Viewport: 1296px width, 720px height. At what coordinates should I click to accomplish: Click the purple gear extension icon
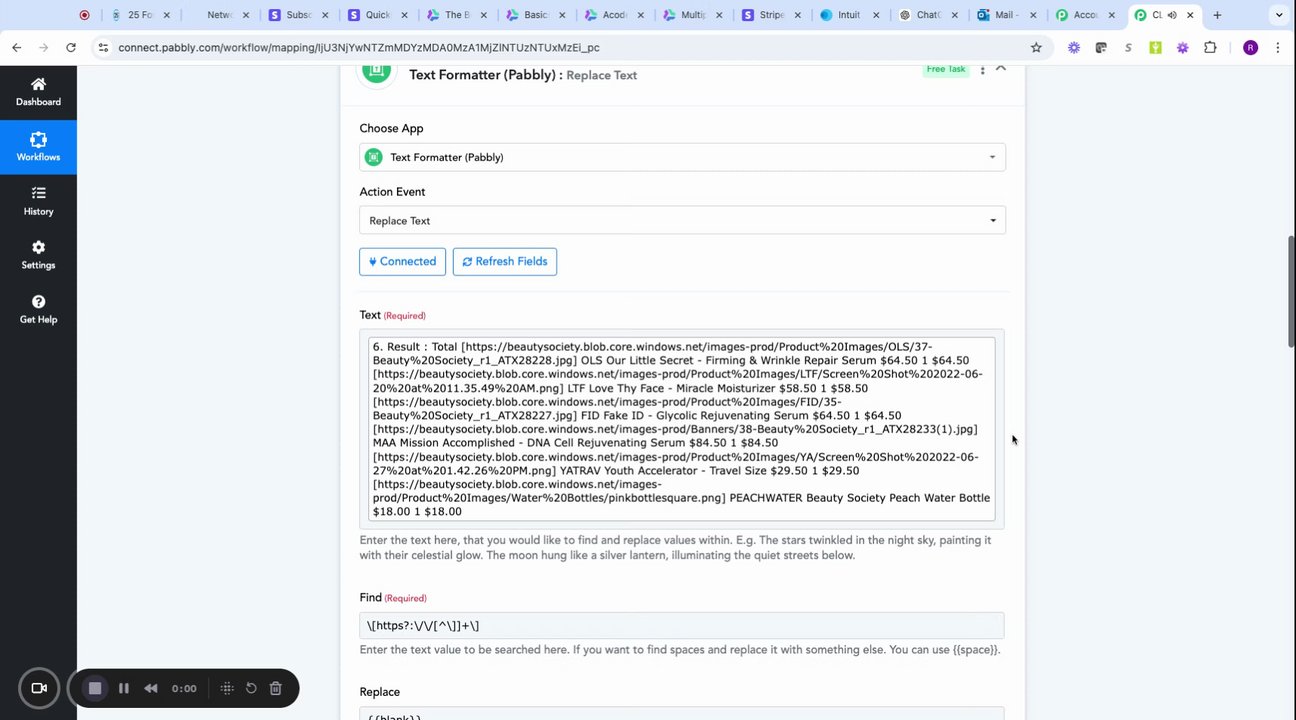click(1183, 47)
